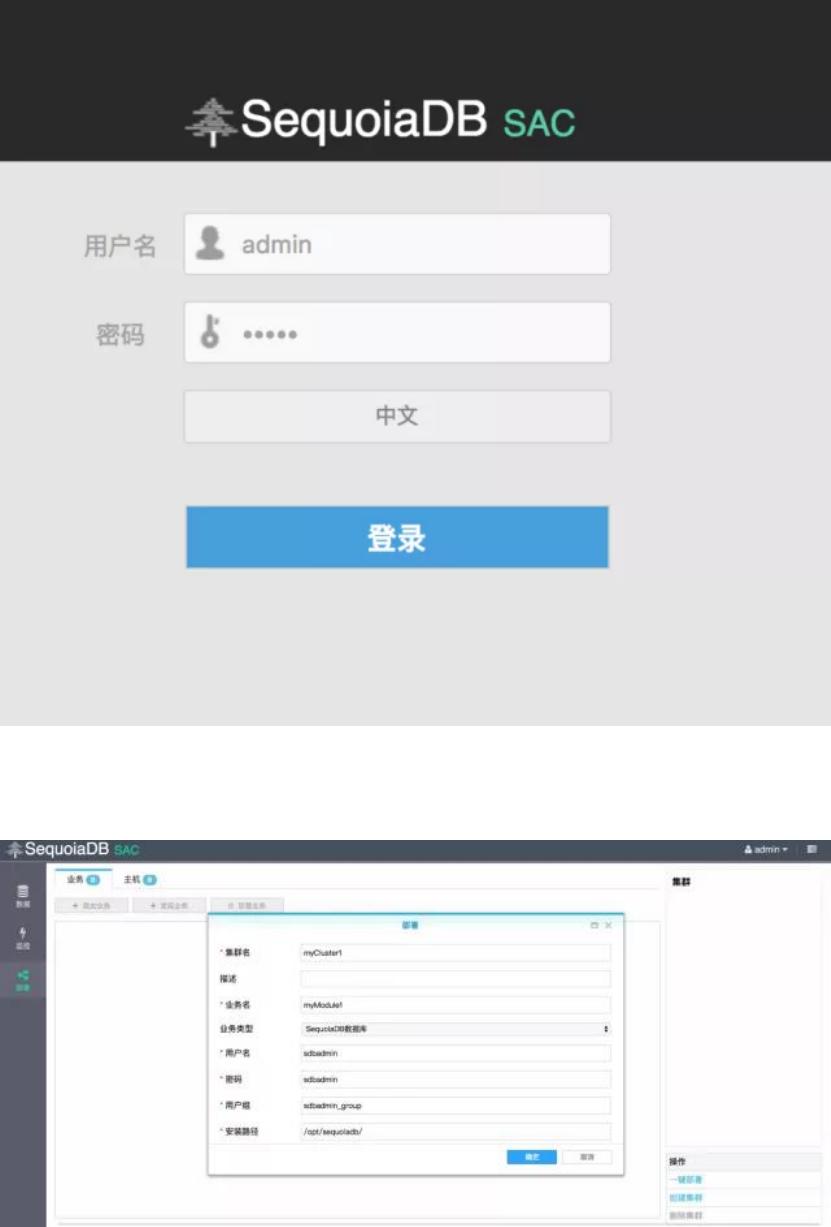Click the 业务名 field with myModule1
831x1227 pixels.
point(455,1005)
